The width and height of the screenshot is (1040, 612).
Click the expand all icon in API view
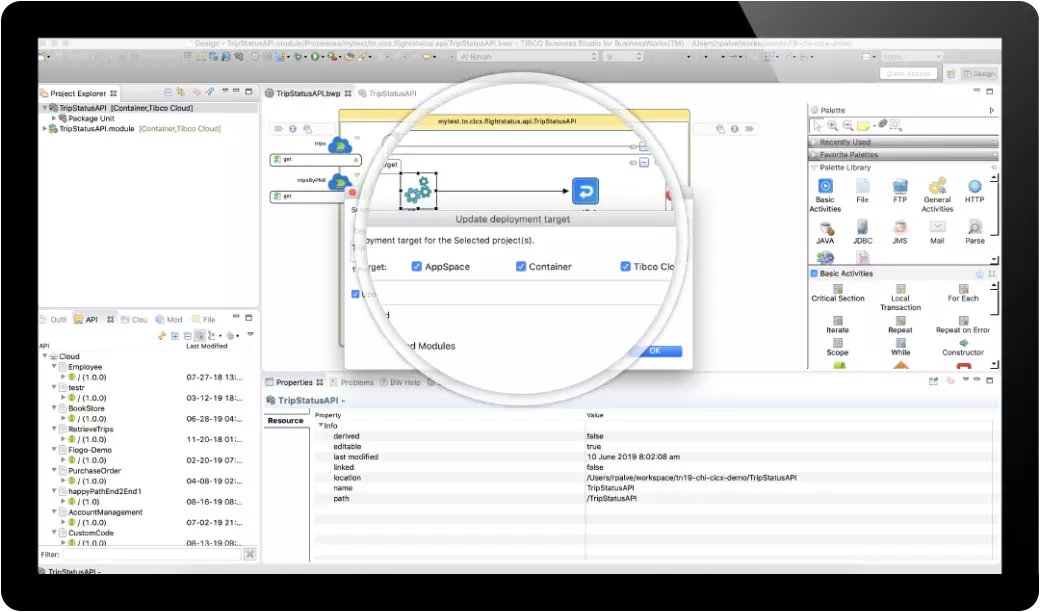tap(175, 336)
